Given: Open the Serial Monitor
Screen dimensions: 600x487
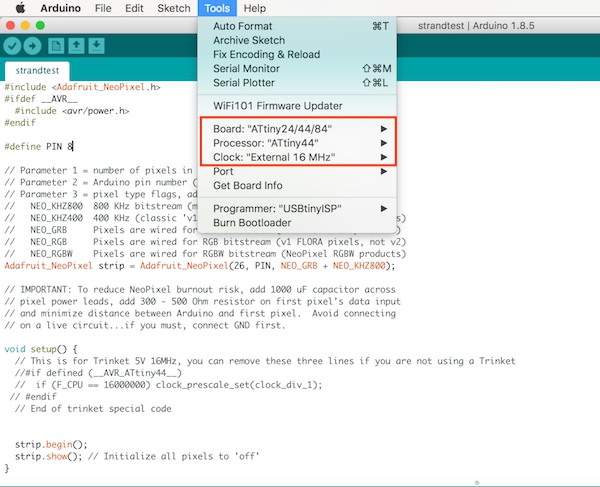Looking at the screenshot, I should coord(297,68).
